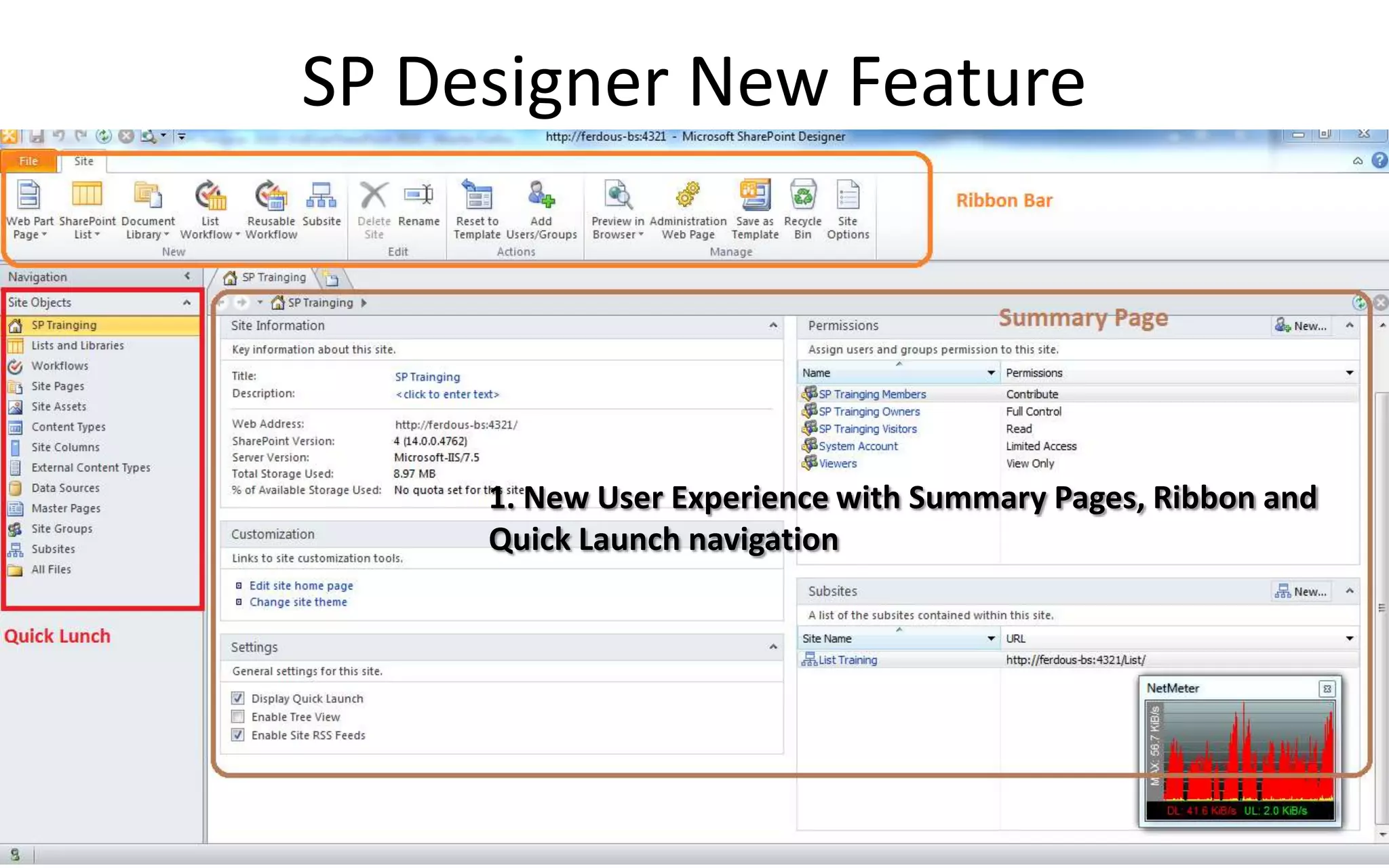1389x868 pixels.
Task: Select the Viewers group entry
Action: click(838, 464)
